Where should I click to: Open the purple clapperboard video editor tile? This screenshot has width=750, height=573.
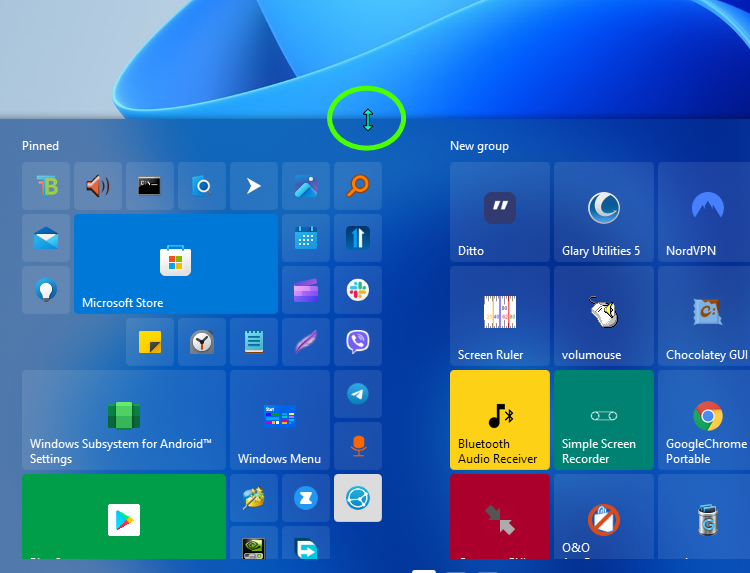[306, 290]
